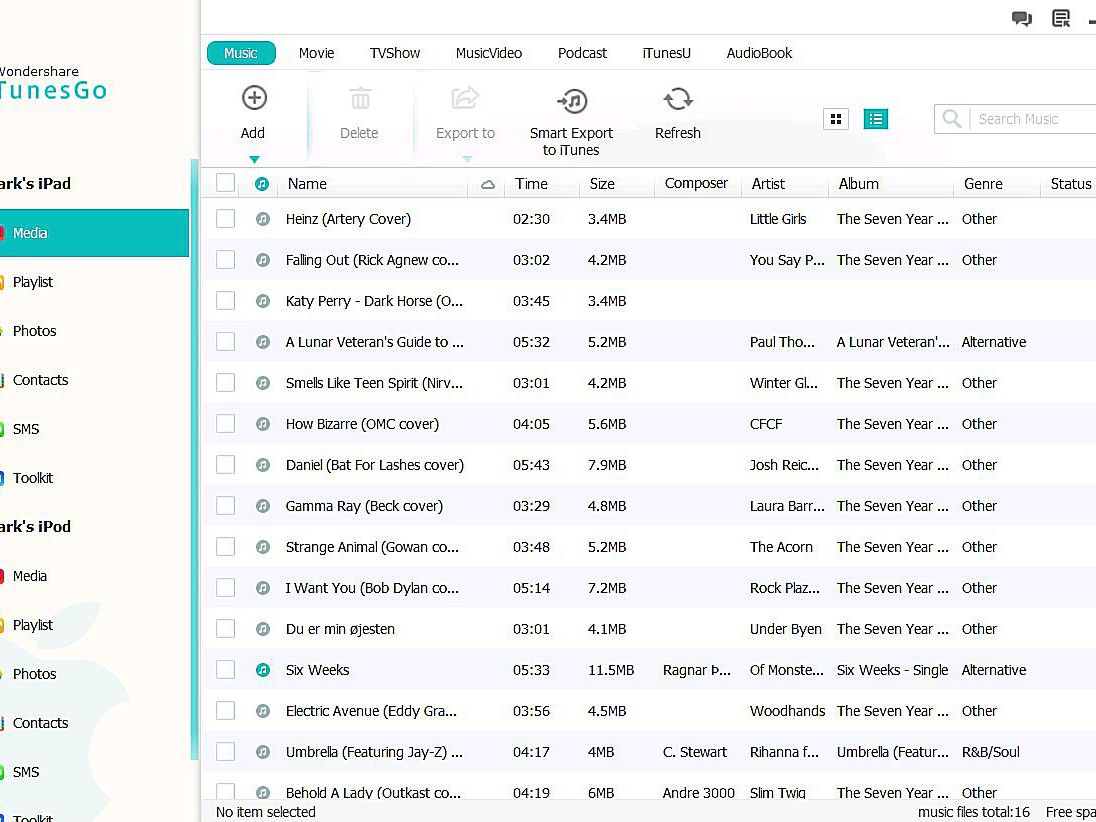Click Smart Export to iTunes icon
The height and width of the screenshot is (822, 1096).
click(x=572, y=101)
